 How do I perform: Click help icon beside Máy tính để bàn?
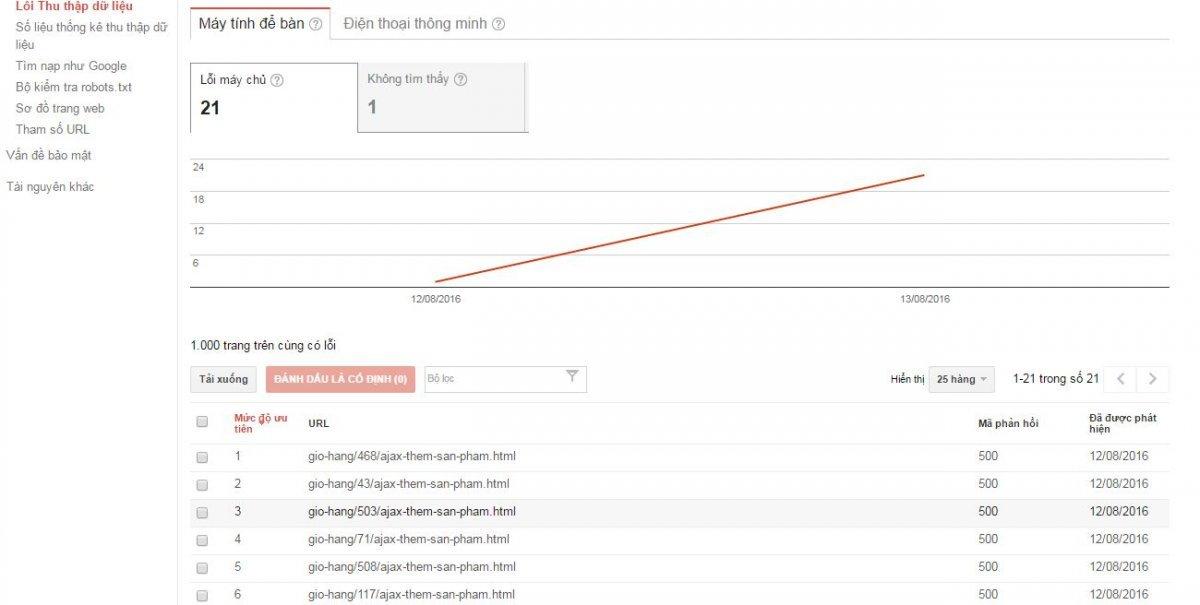click(x=316, y=24)
